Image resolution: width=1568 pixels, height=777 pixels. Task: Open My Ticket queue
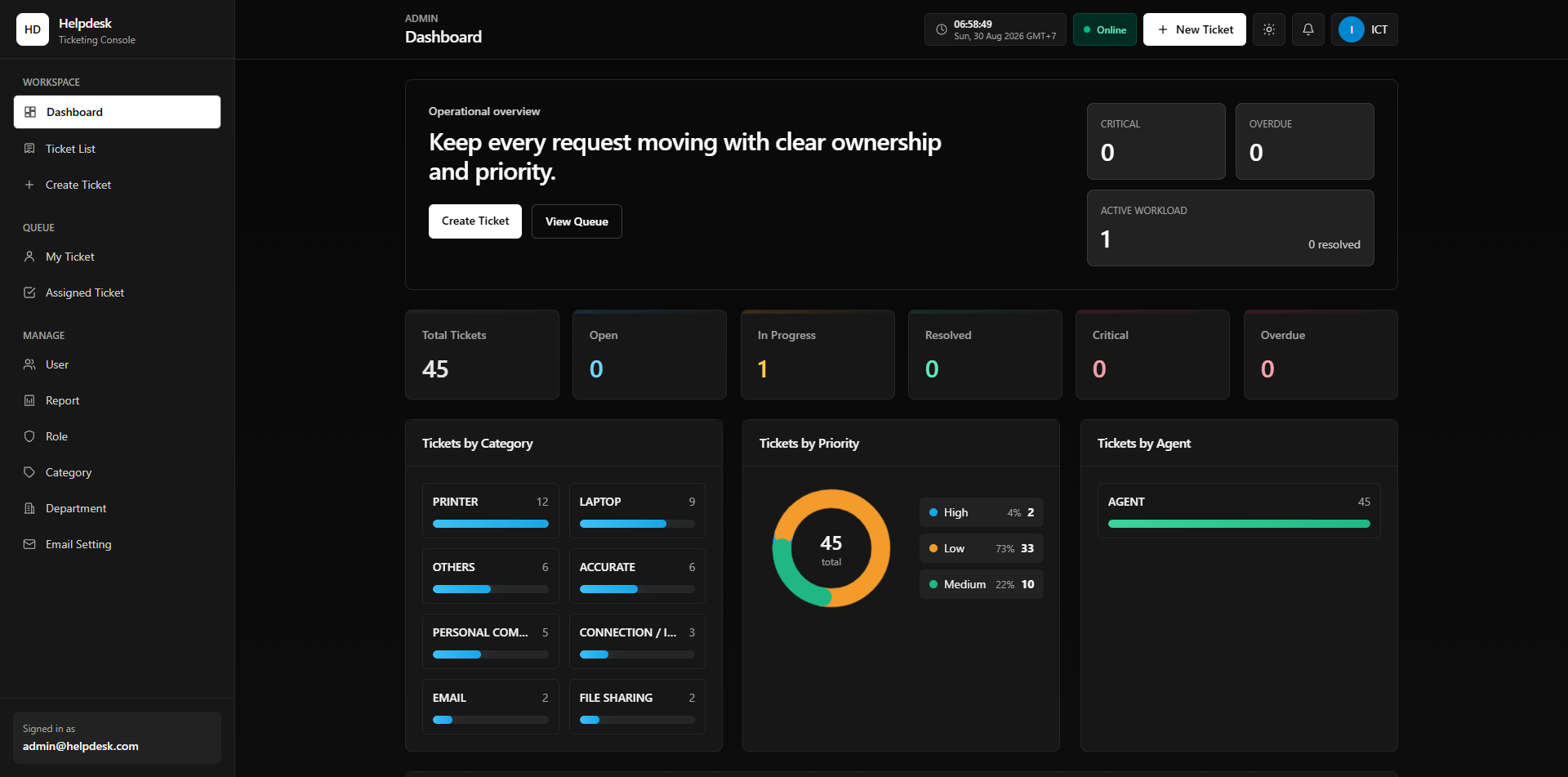point(117,257)
